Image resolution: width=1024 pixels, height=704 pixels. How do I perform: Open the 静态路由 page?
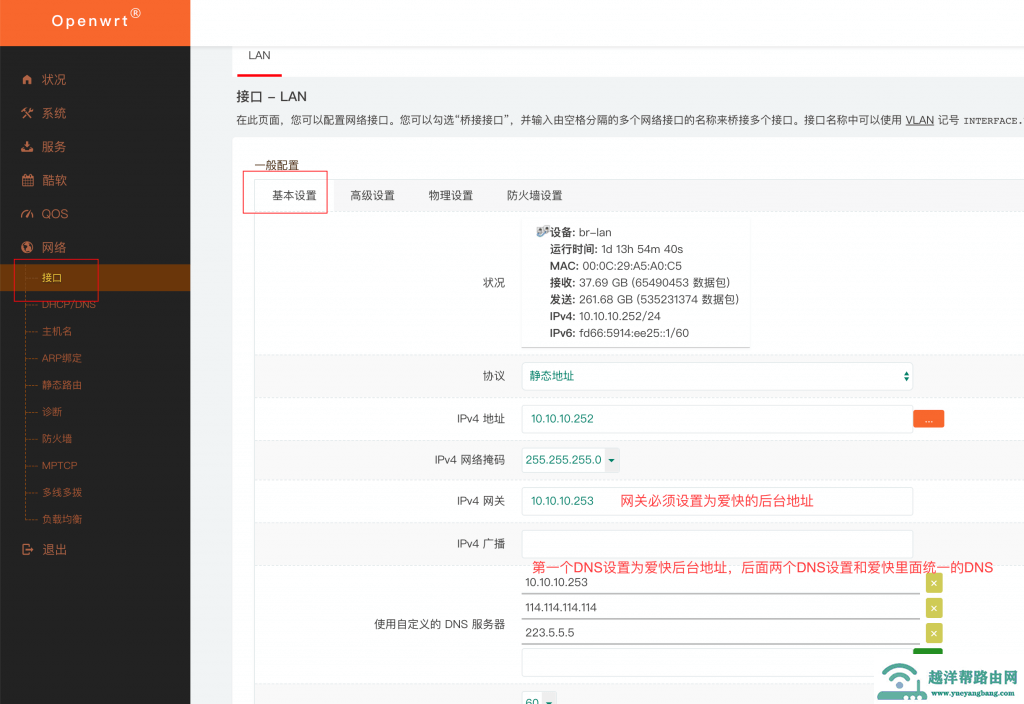(62, 385)
